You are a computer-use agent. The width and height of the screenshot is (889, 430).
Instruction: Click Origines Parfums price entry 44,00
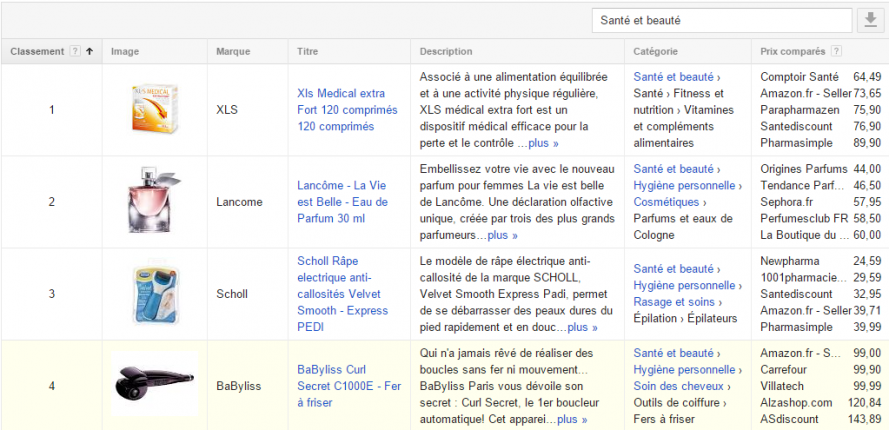click(821, 168)
